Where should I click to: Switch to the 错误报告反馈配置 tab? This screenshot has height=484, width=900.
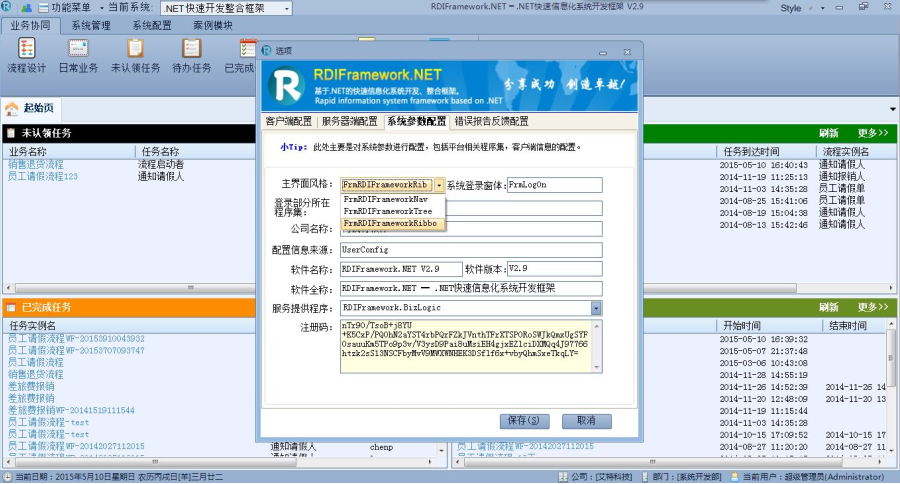(x=491, y=121)
